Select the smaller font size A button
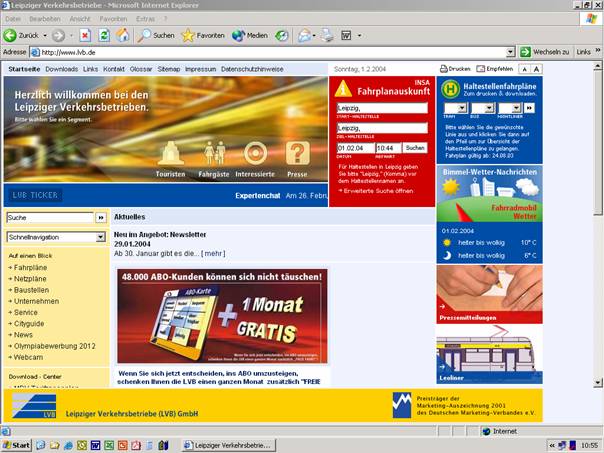 point(524,69)
